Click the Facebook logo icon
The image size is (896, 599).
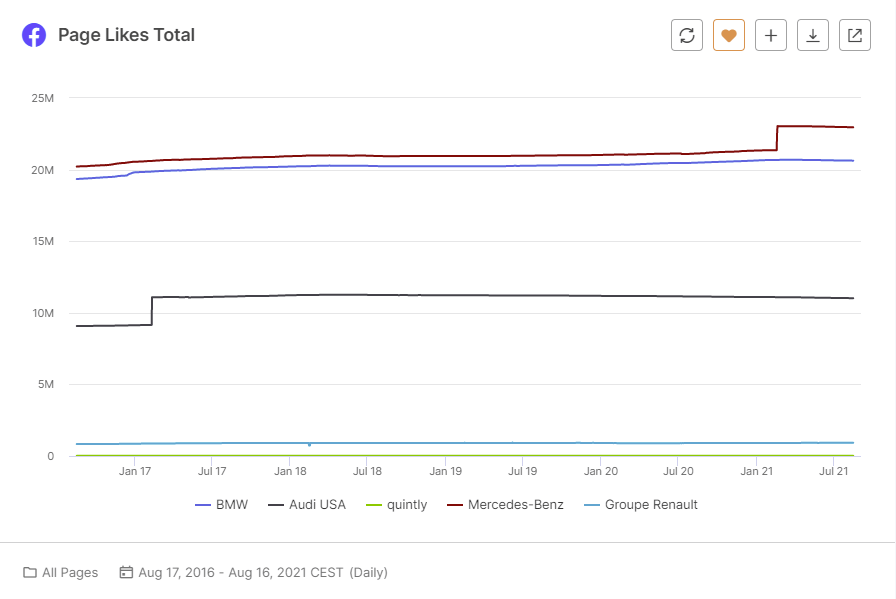34,35
